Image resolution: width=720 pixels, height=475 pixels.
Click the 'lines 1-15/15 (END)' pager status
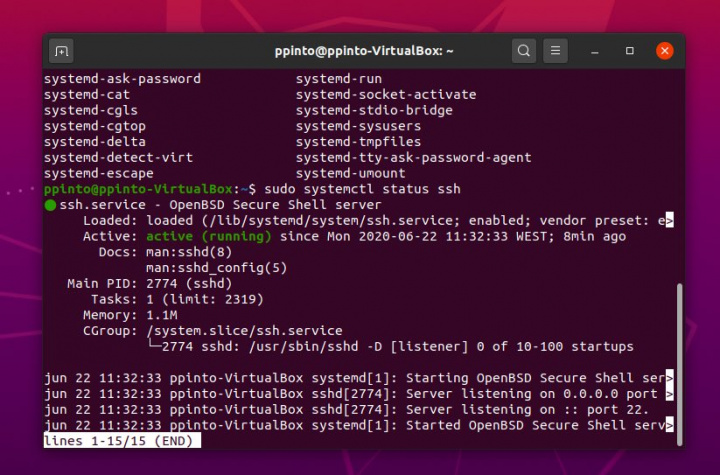(122, 441)
